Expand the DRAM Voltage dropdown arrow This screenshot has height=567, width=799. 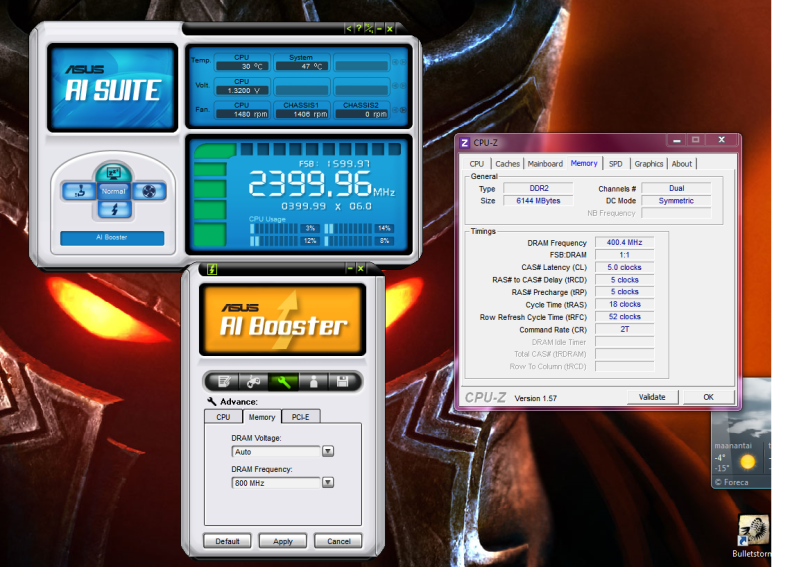[328, 451]
